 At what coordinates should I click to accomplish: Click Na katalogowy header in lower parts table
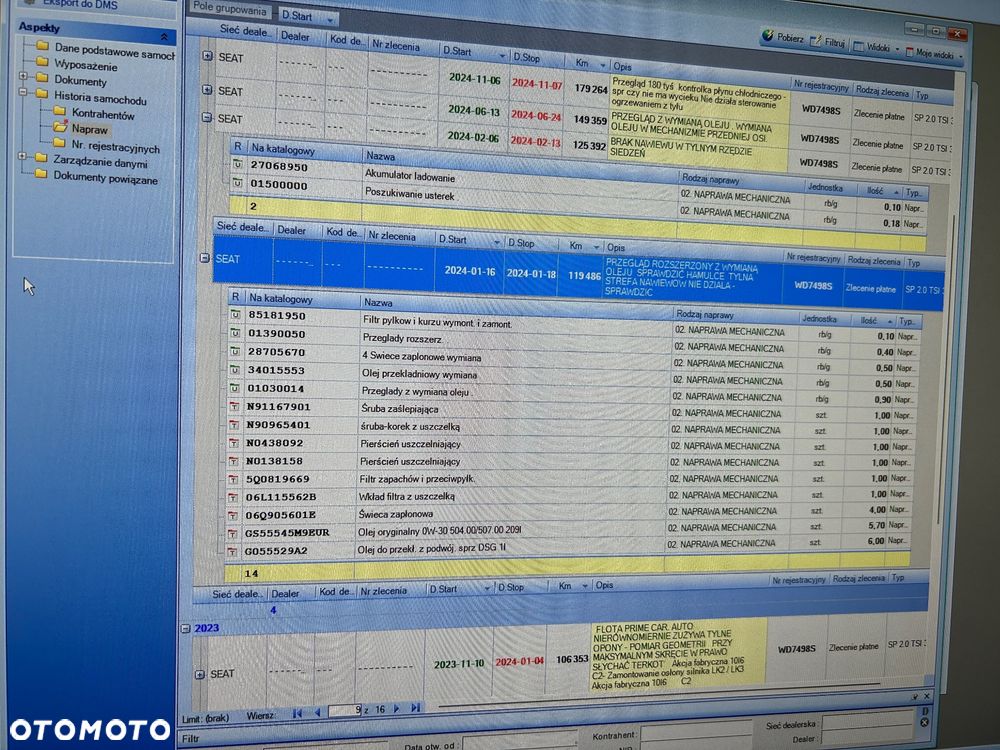click(x=300, y=298)
